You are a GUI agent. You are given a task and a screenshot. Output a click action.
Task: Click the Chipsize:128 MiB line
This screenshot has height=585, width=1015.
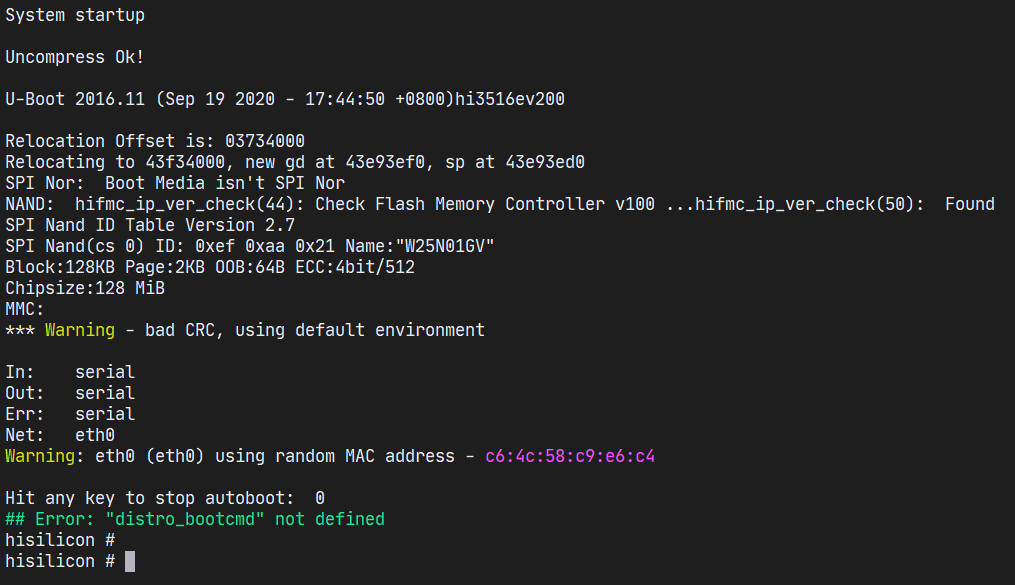[85, 288]
